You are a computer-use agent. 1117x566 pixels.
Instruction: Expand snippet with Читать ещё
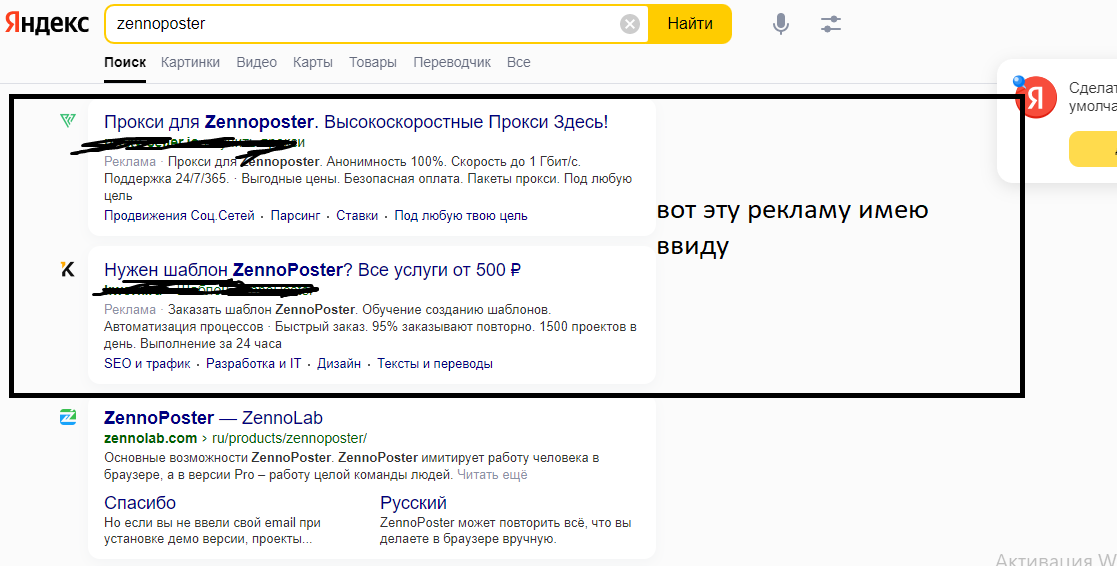point(492,475)
